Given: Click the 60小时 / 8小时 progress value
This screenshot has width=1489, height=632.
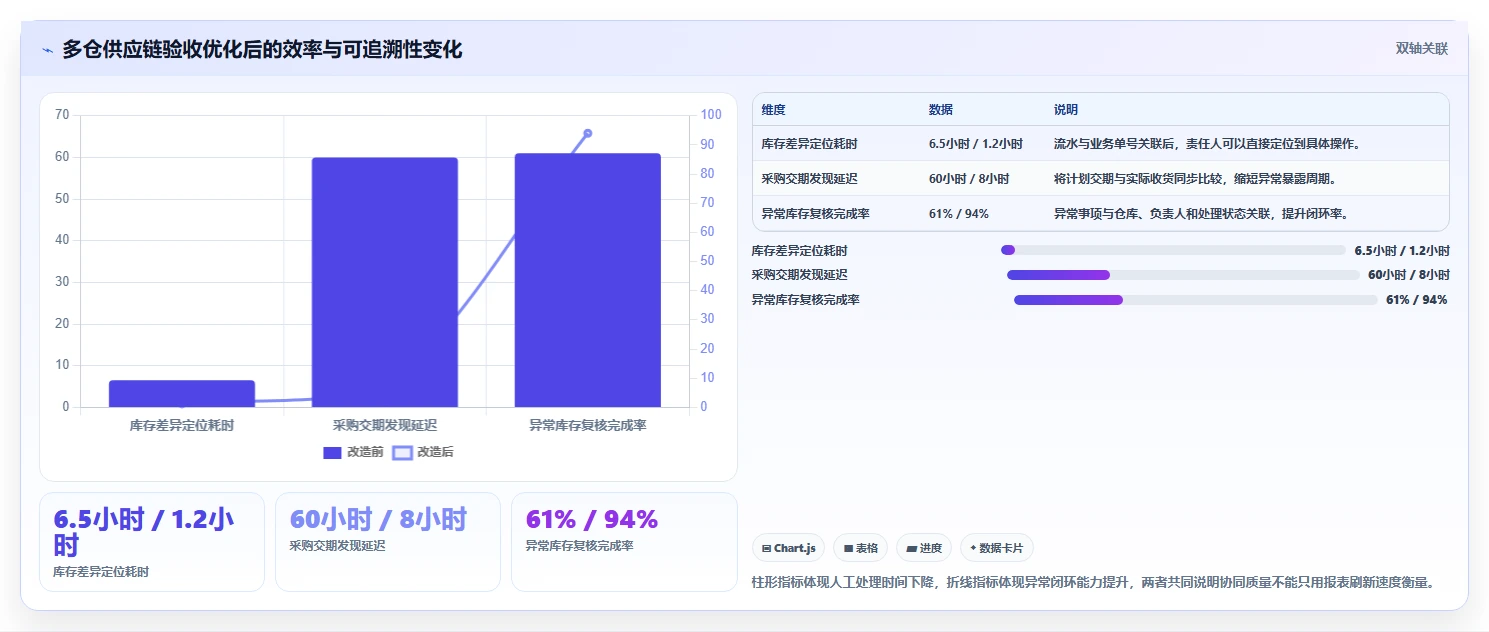Looking at the screenshot, I should tap(1409, 275).
